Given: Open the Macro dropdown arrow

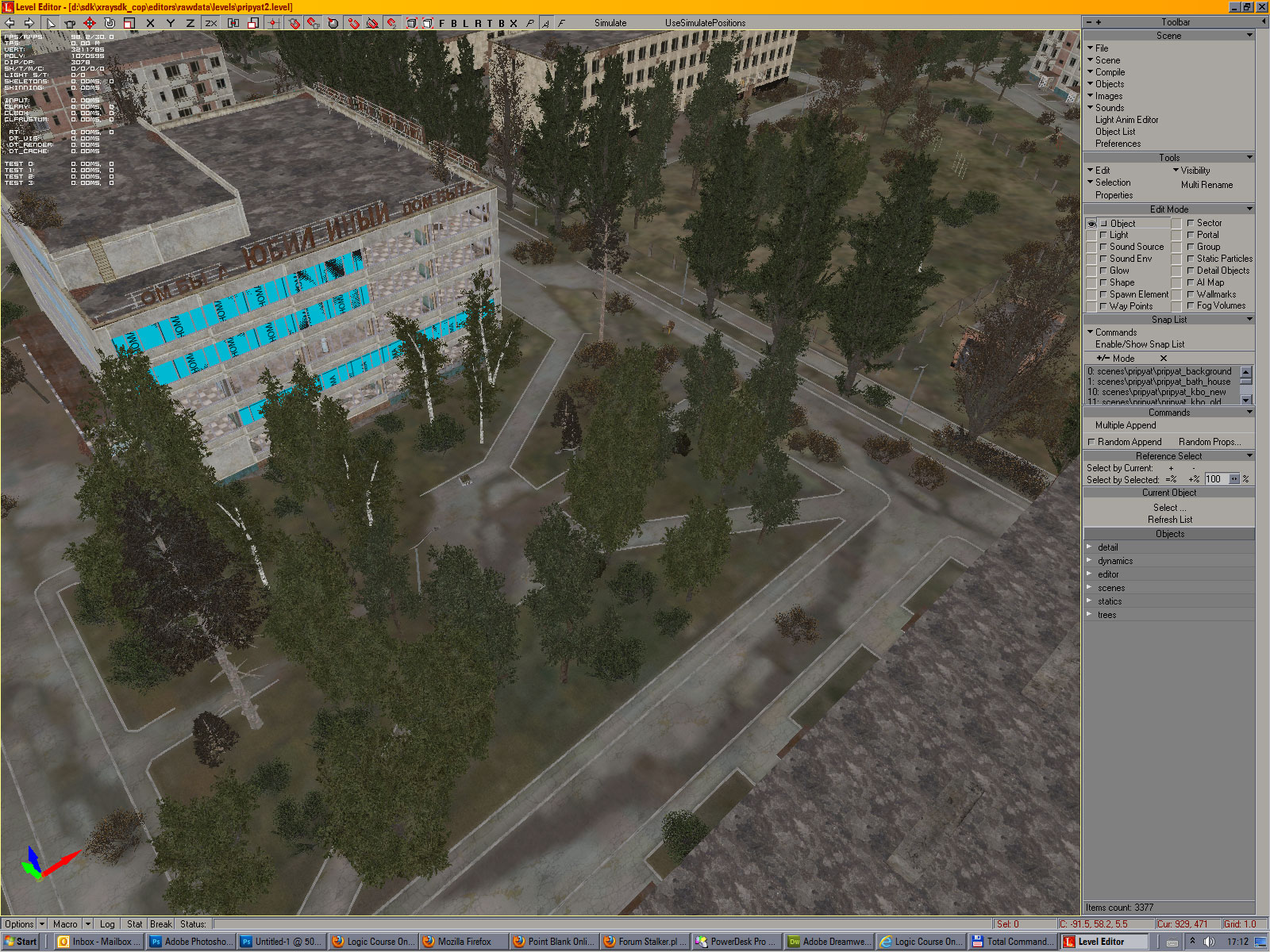Looking at the screenshot, I should (x=88, y=924).
